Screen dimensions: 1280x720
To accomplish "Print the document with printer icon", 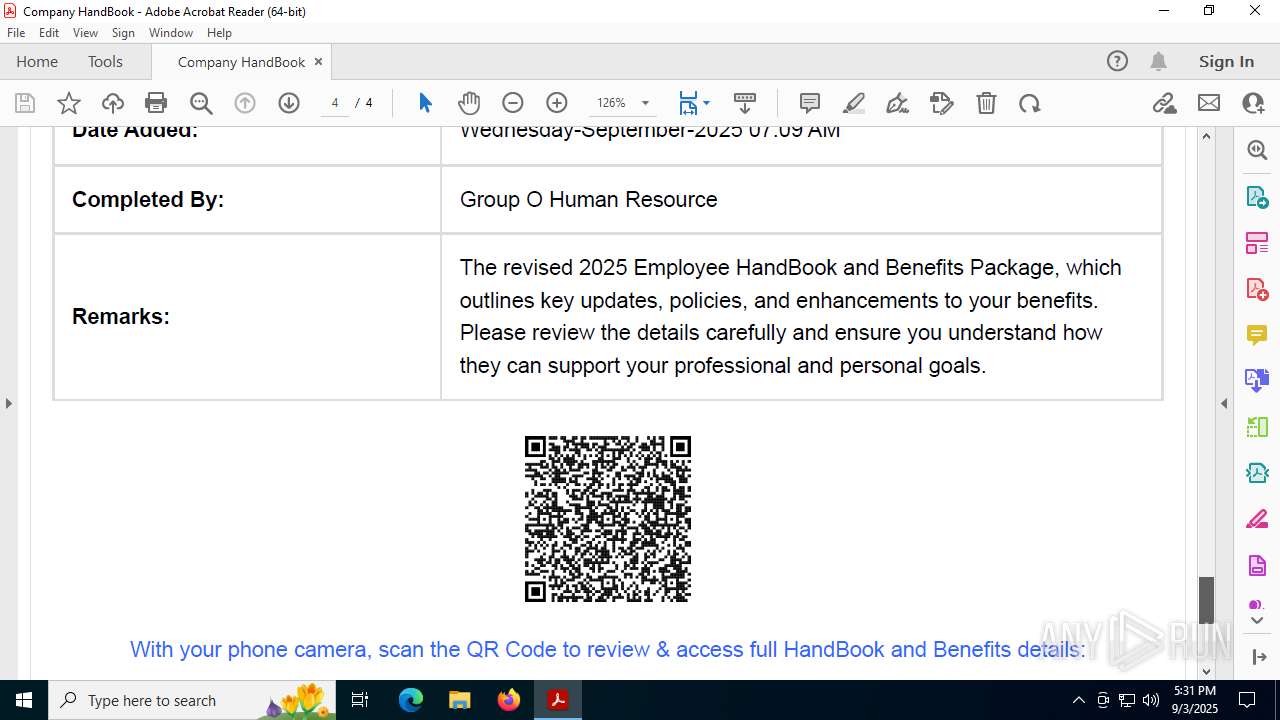I will pos(156,103).
